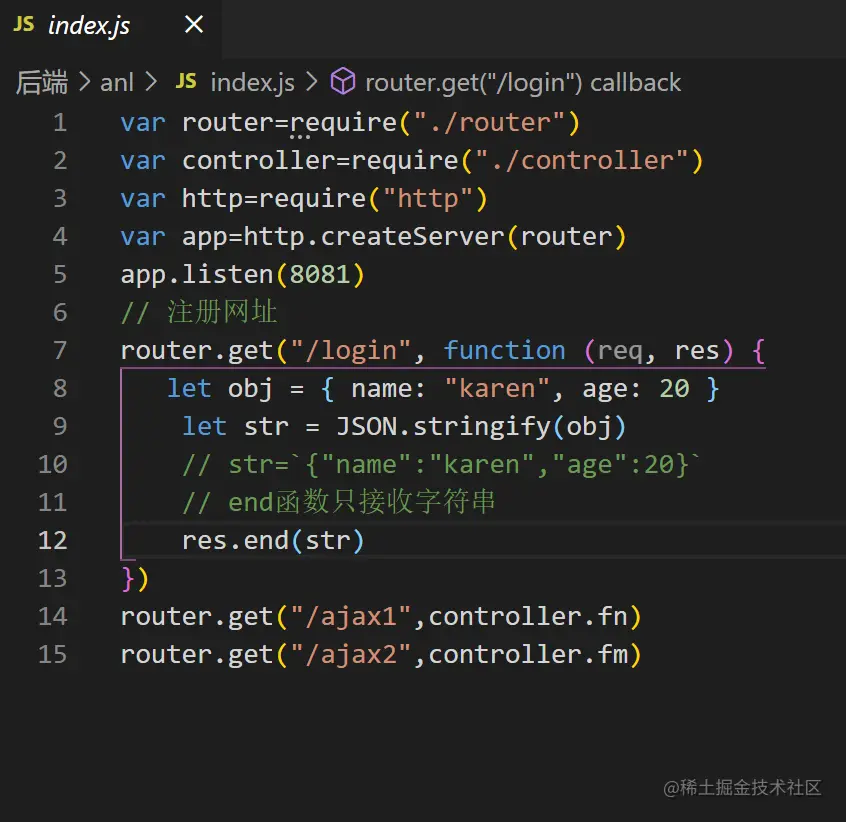Viewport: 846px width, 822px height.
Task: Click line number 12 in gutter
Action: click(52, 540)
